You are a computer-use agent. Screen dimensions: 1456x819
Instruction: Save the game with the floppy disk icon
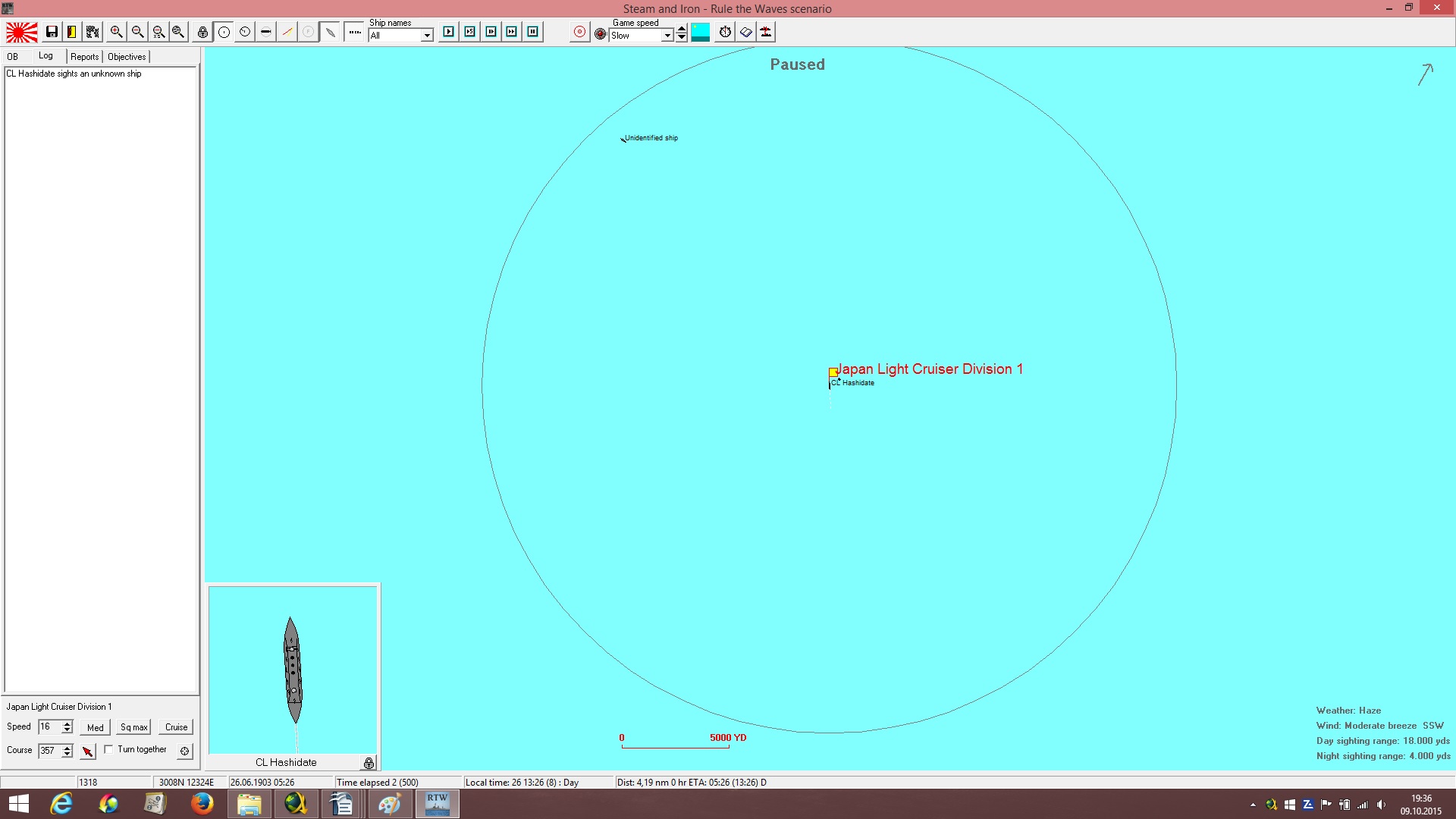coord(52,32)
